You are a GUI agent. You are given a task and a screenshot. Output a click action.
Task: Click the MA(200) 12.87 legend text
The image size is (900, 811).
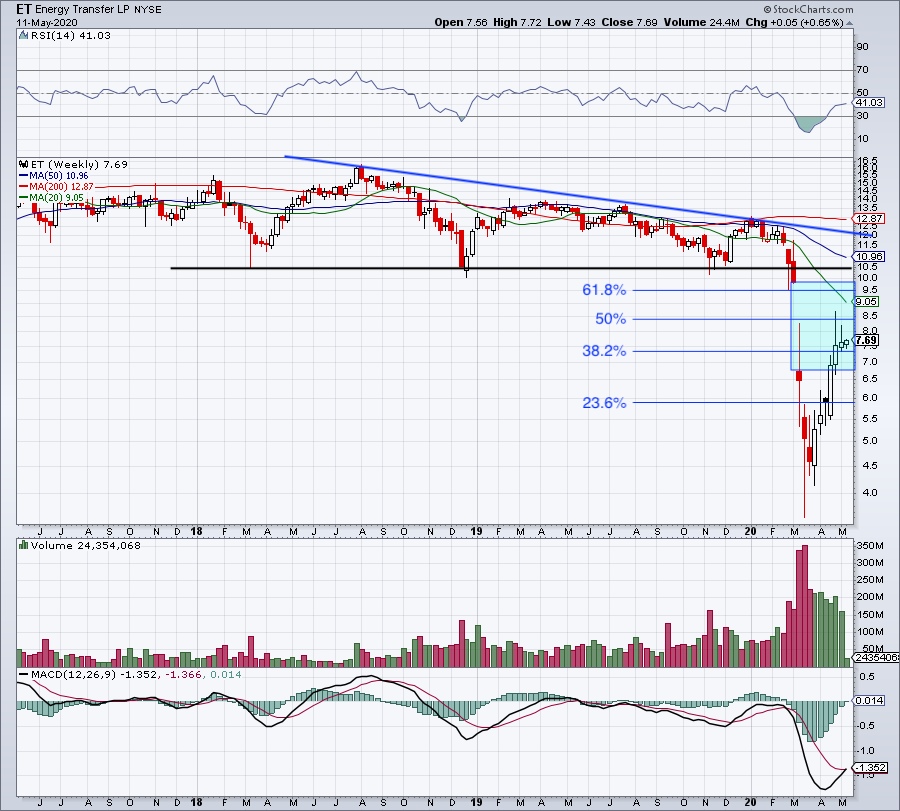click(x=61, y=187)
